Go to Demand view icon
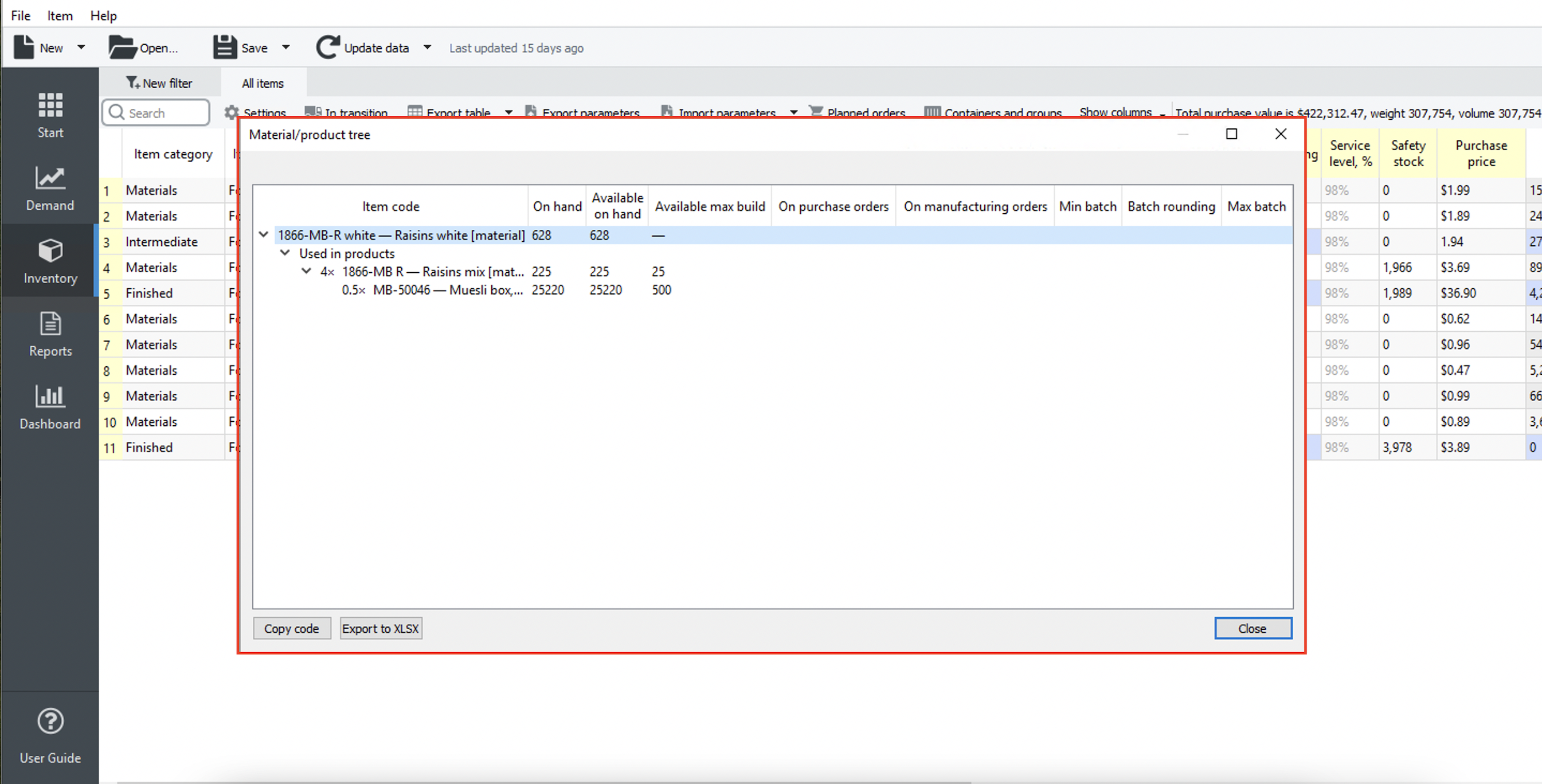 point(50,178)
